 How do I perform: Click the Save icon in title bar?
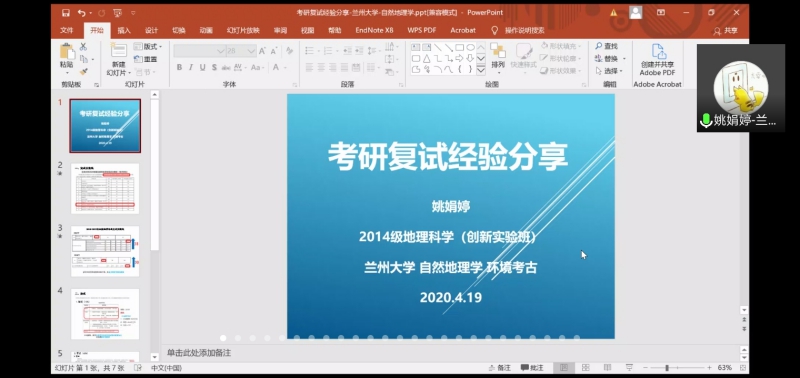point(66,13)
